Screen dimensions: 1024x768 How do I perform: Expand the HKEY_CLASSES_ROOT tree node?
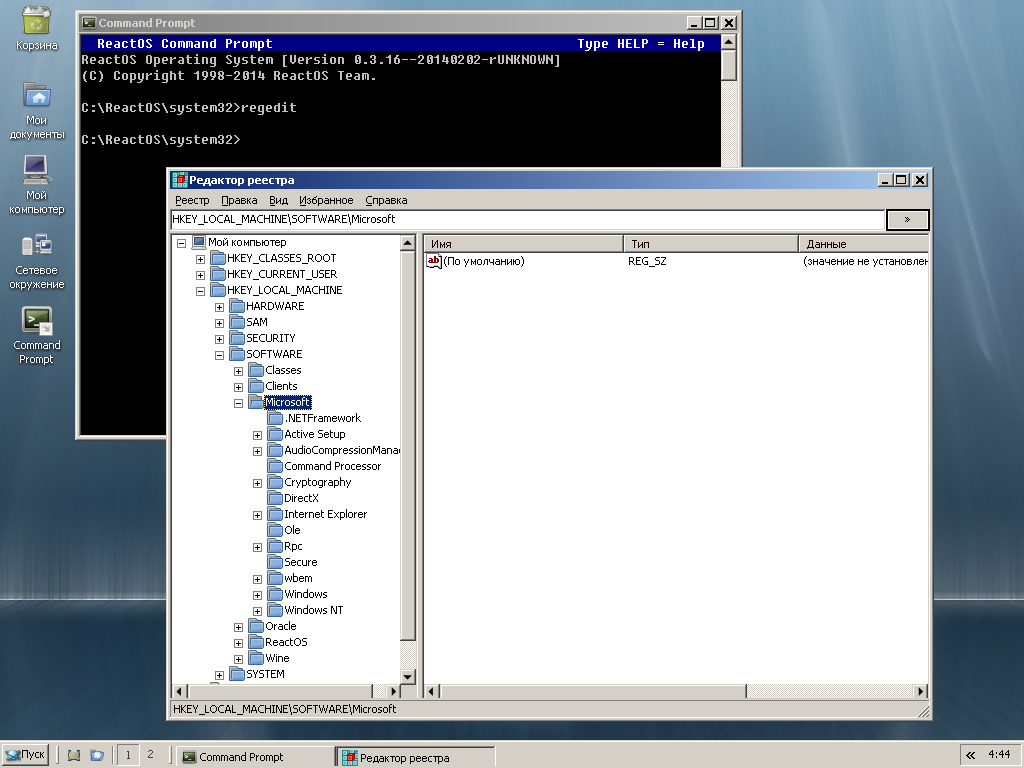pos(200,259)
